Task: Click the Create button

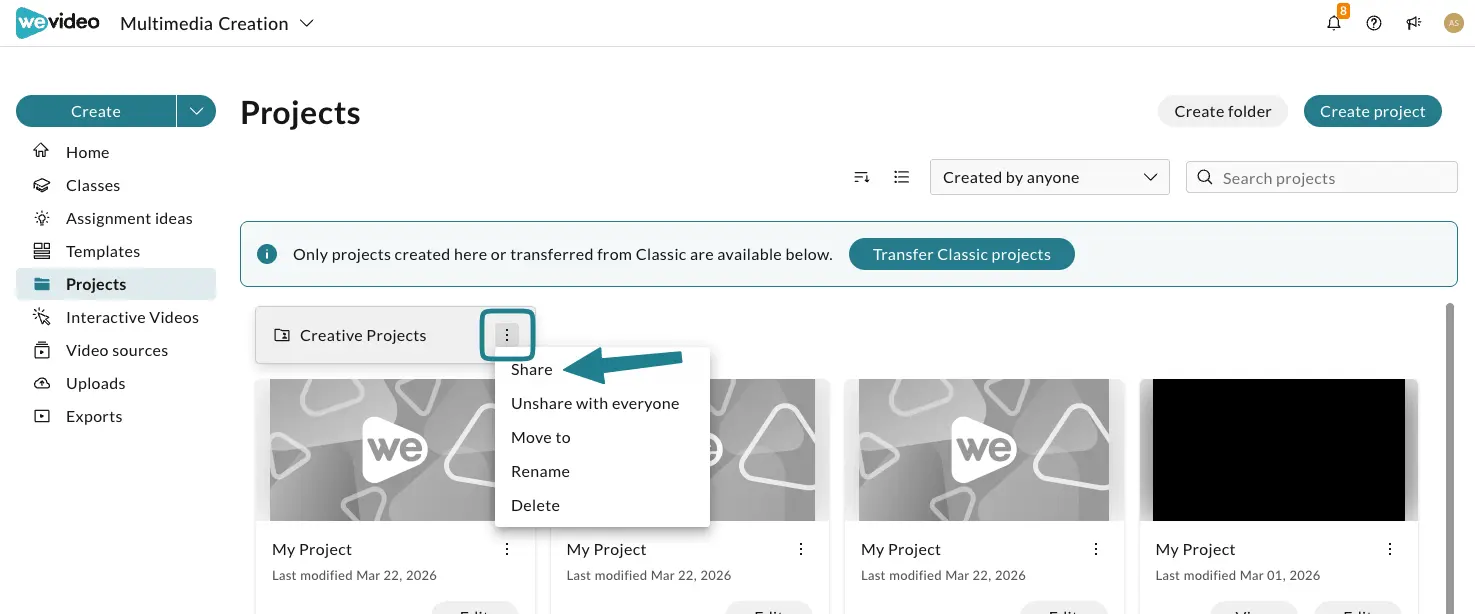Action: pos(96,111)
